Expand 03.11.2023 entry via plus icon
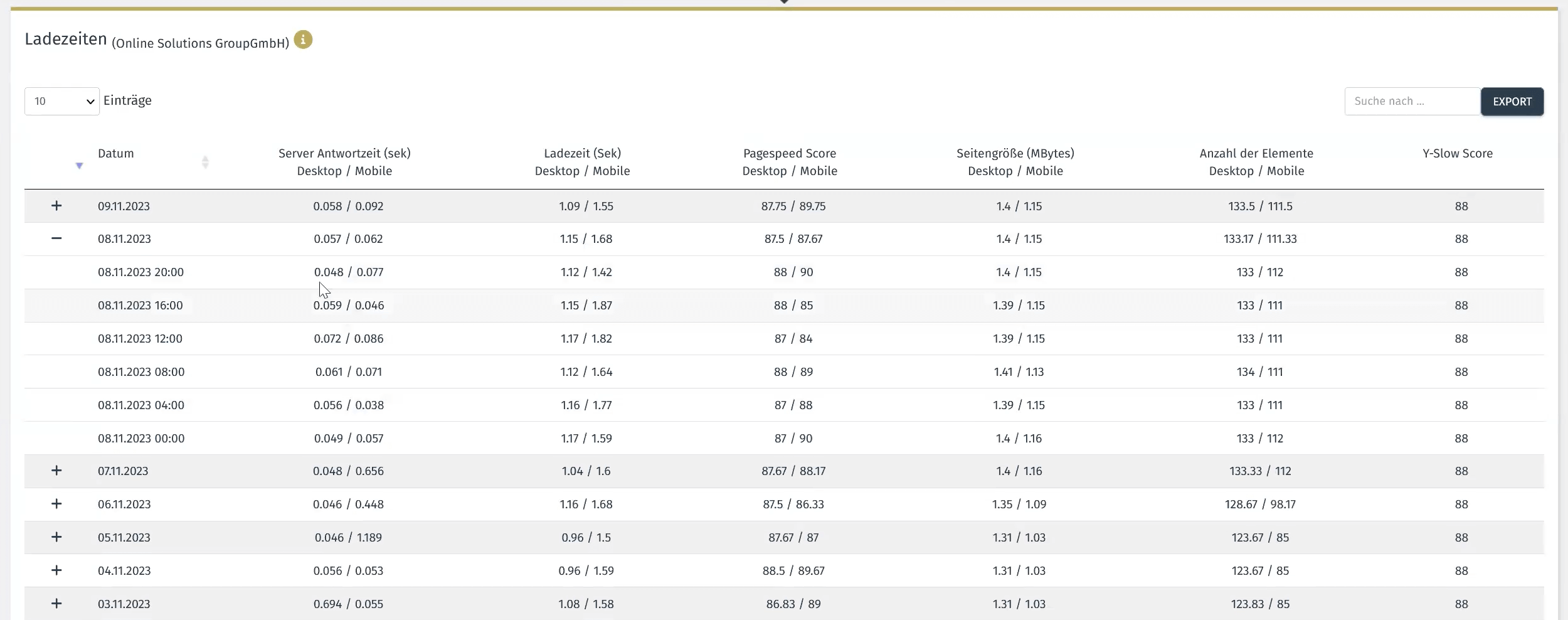This screenshot has width=1568, height=620. pos(56,604)
